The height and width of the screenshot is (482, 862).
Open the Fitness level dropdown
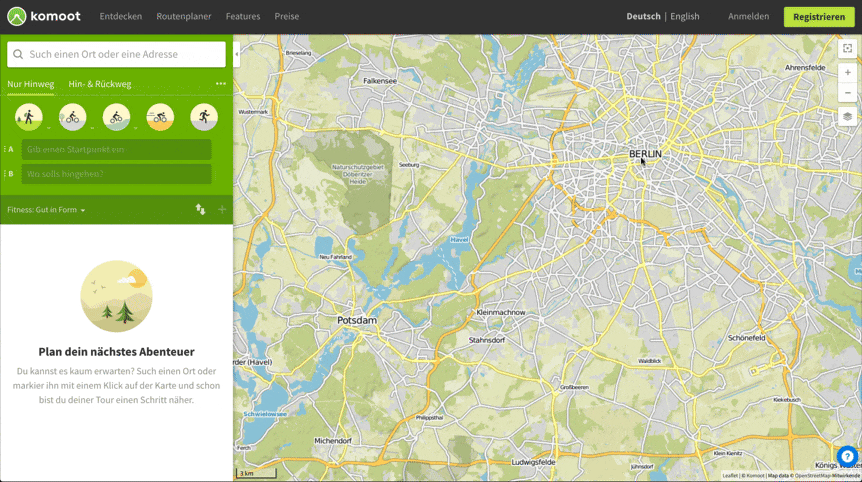[x=46, y=210]
